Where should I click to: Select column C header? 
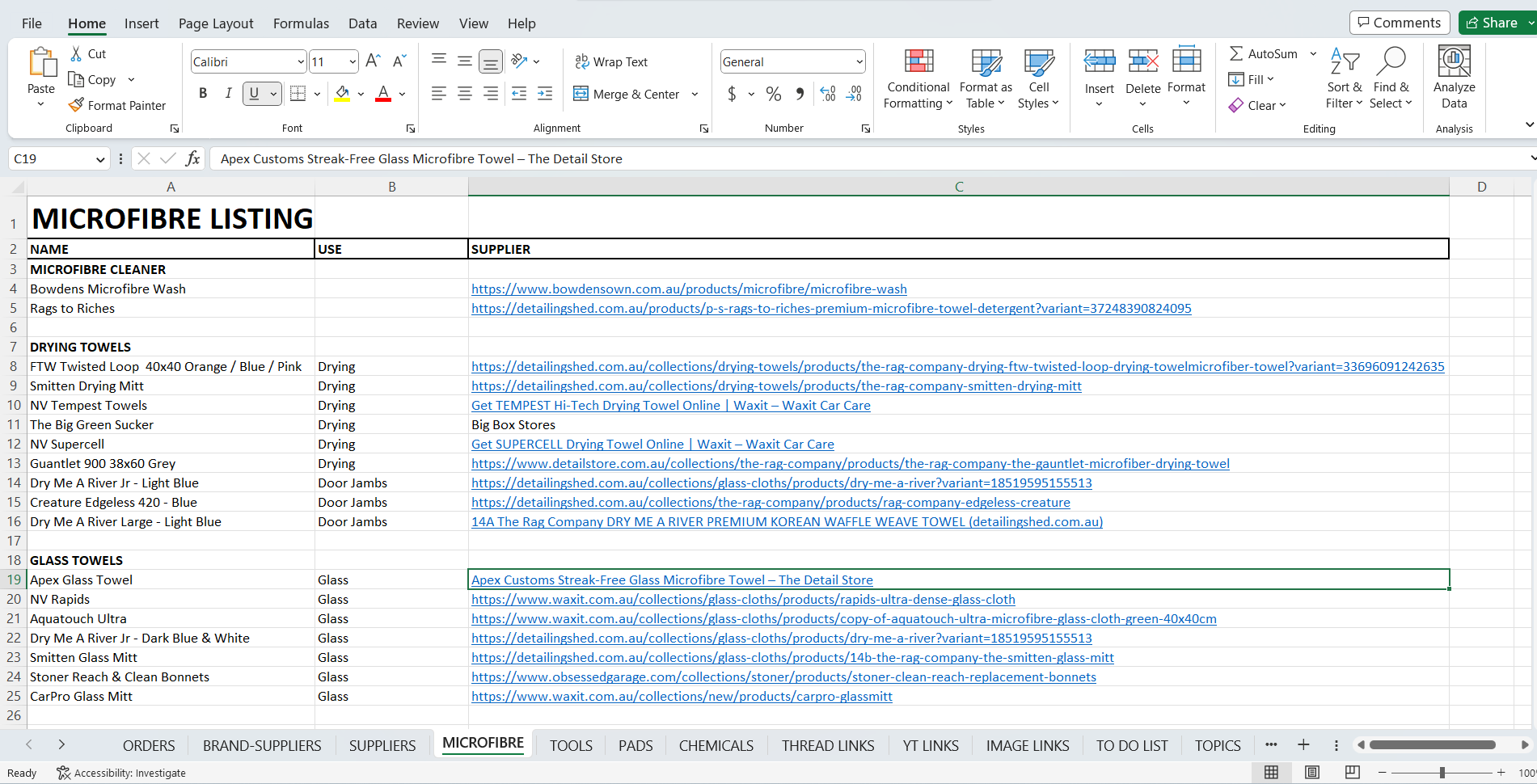959,187
